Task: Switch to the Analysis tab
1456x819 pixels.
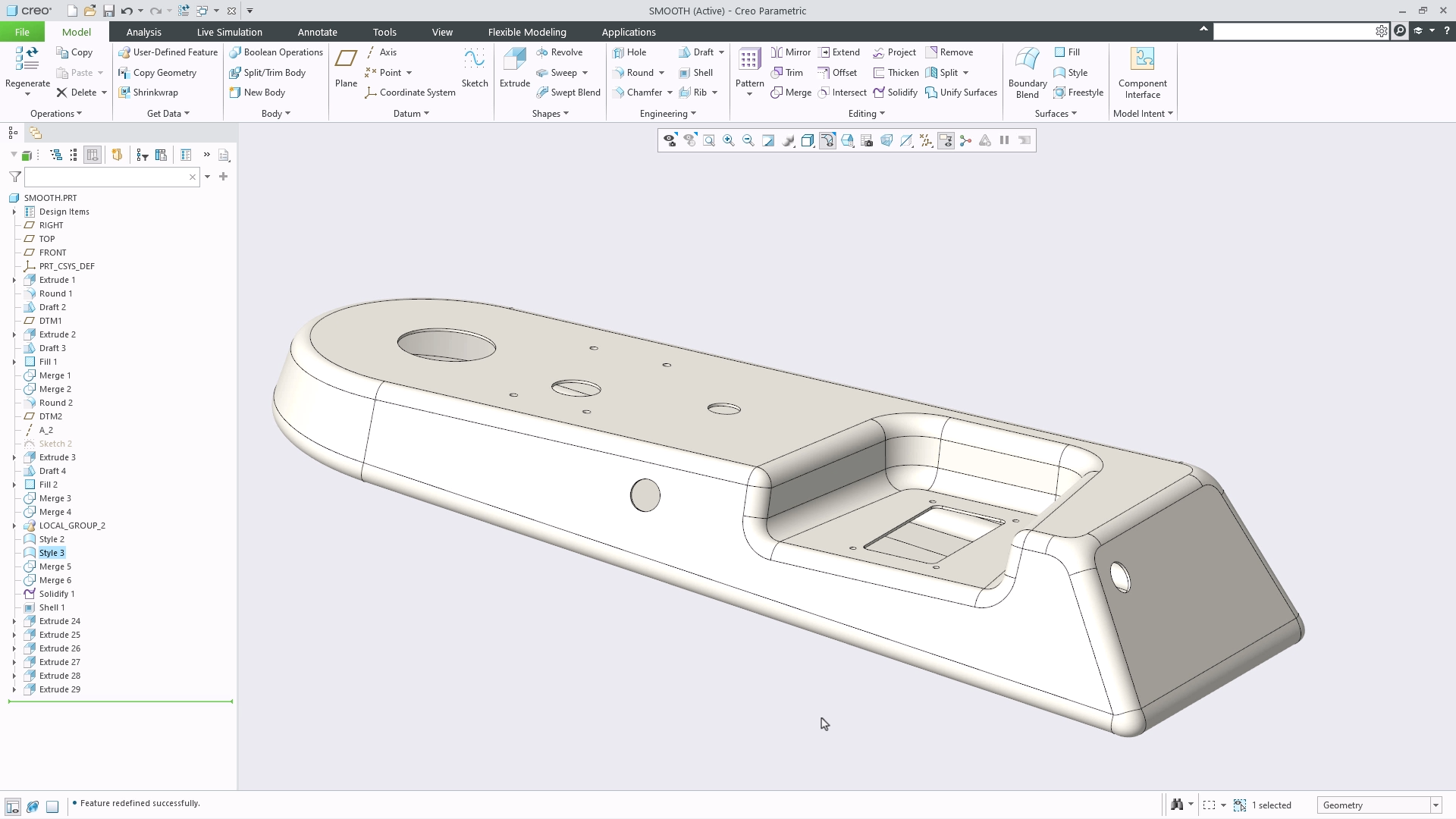Action: point(143,32)
